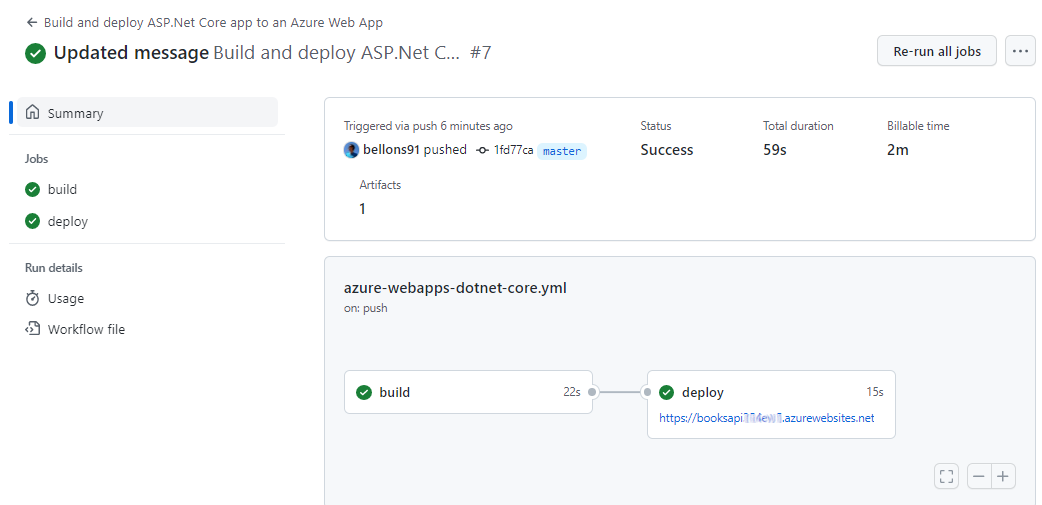
Task: Select the master branch label
Action: [x=562, y=151]
